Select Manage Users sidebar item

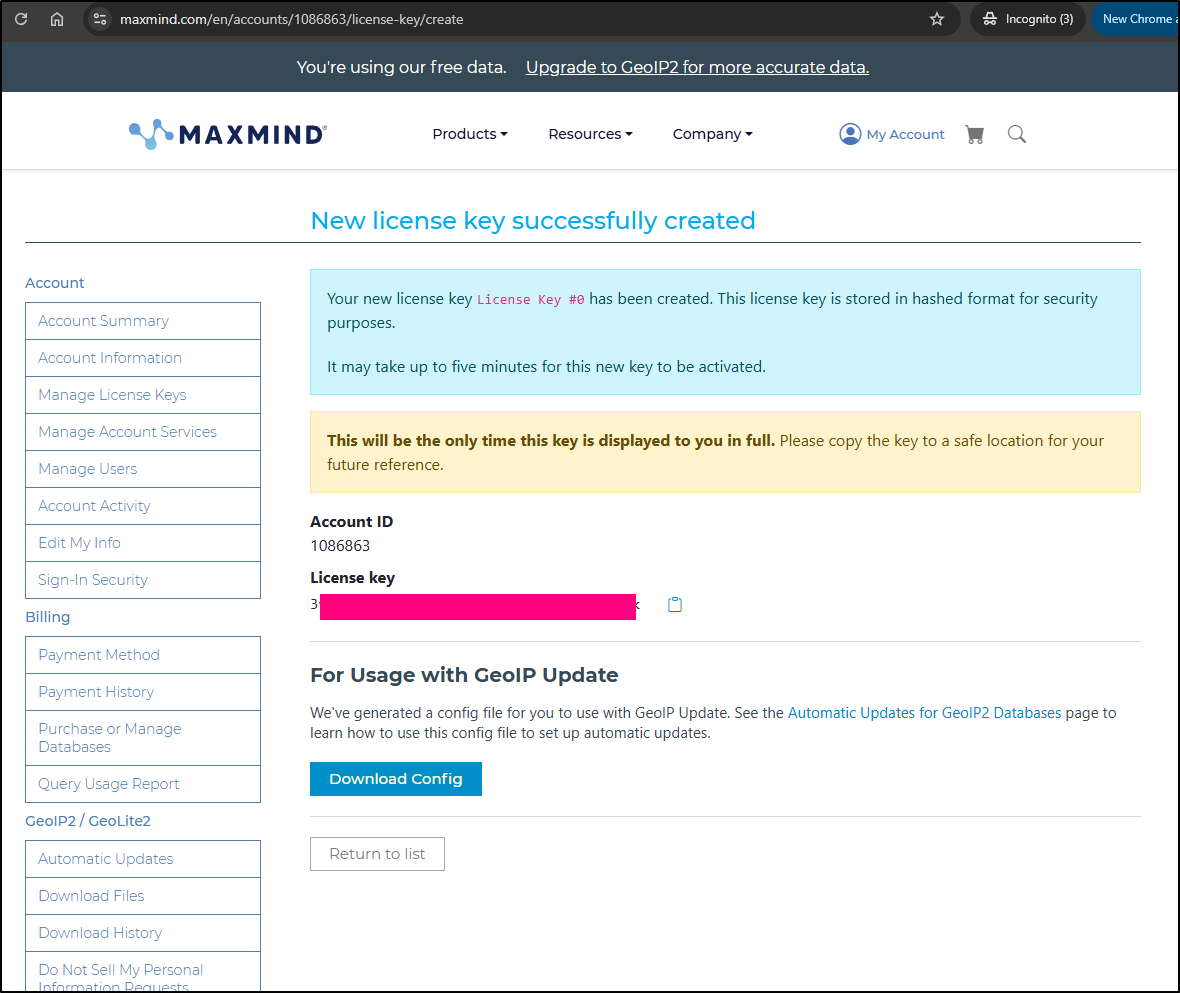point(143,469)
